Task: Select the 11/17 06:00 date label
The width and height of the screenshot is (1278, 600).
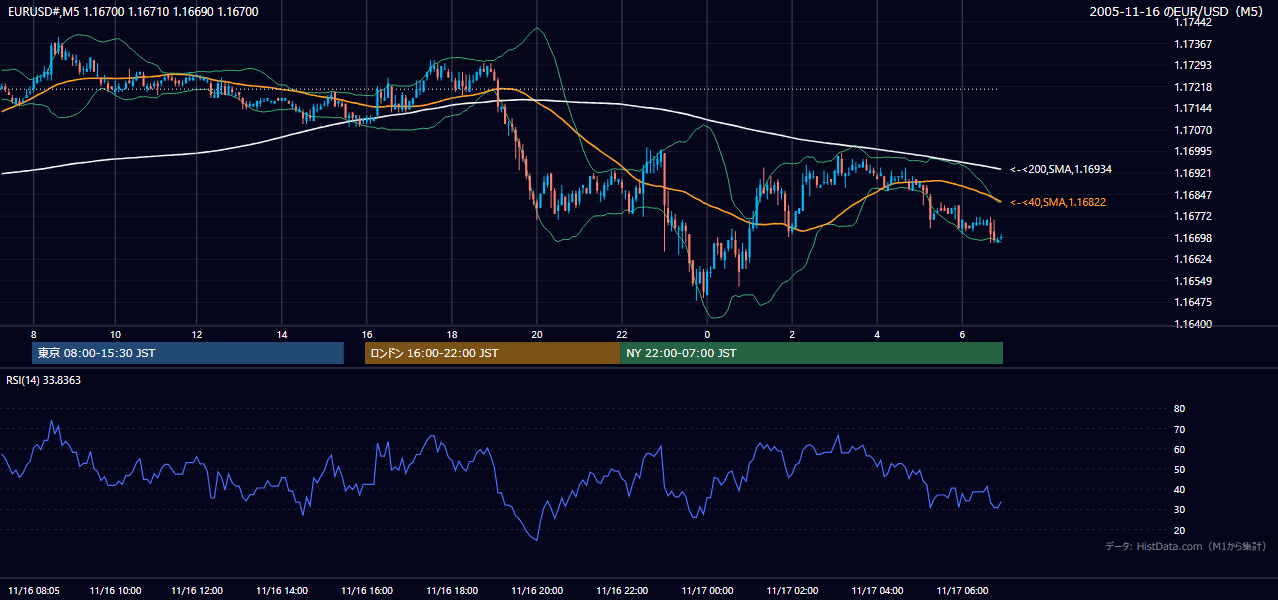Action: (x=962, y=590)
